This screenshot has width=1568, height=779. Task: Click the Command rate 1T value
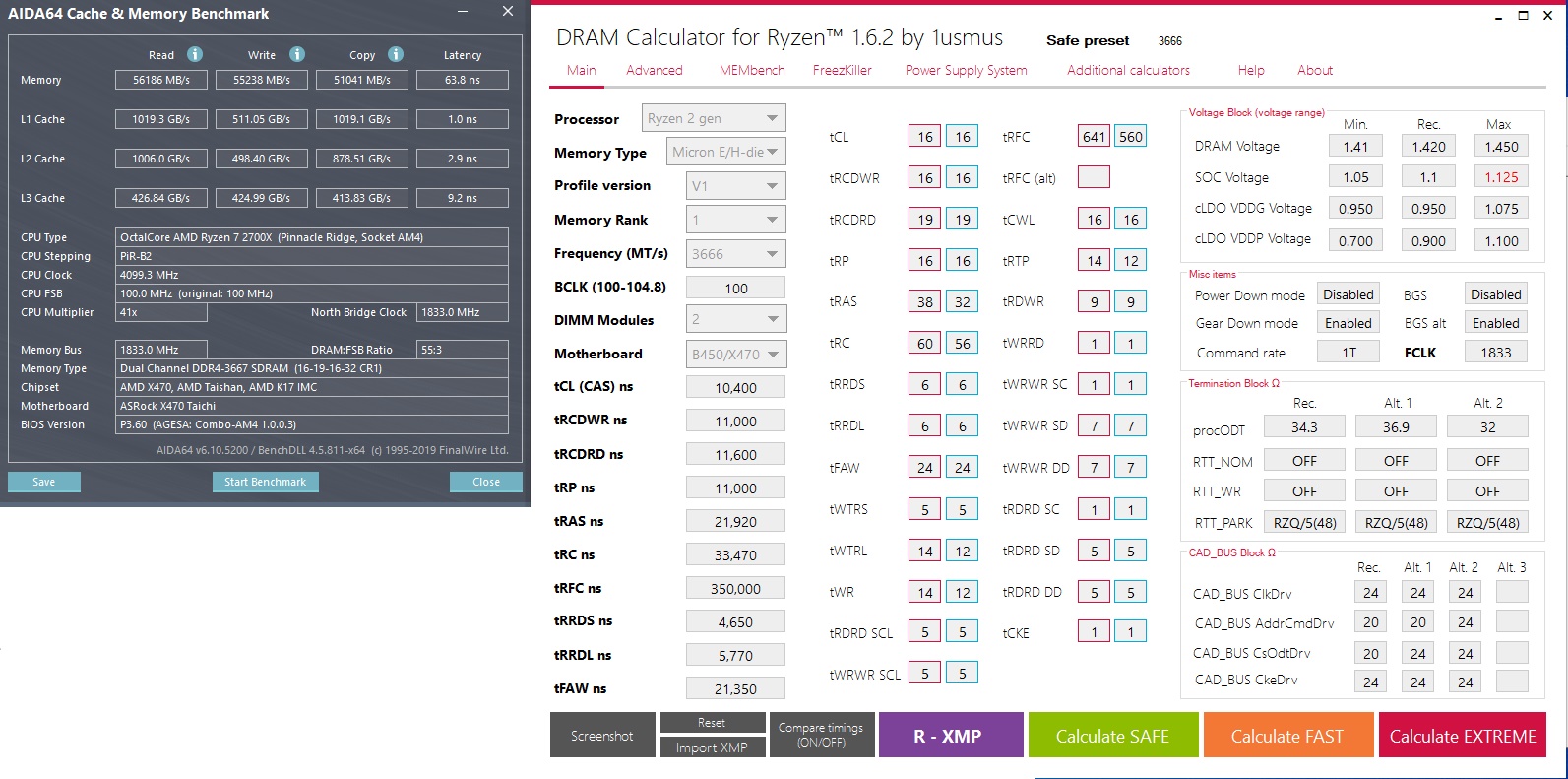pyautogui.click(x=1348, y=352)
